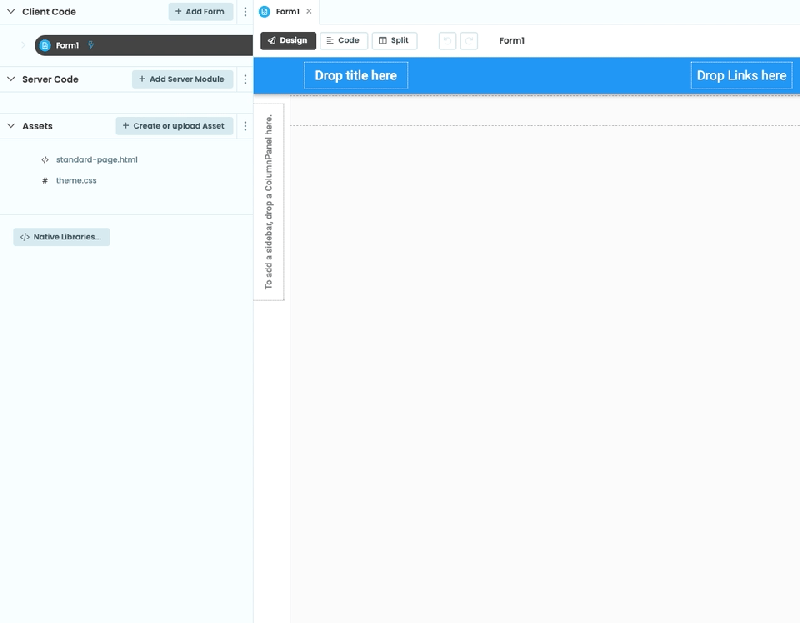The width and height of the screenshot is (800, 623).
Task: Toggle the Design view mode
Action: tap(288, 41)
